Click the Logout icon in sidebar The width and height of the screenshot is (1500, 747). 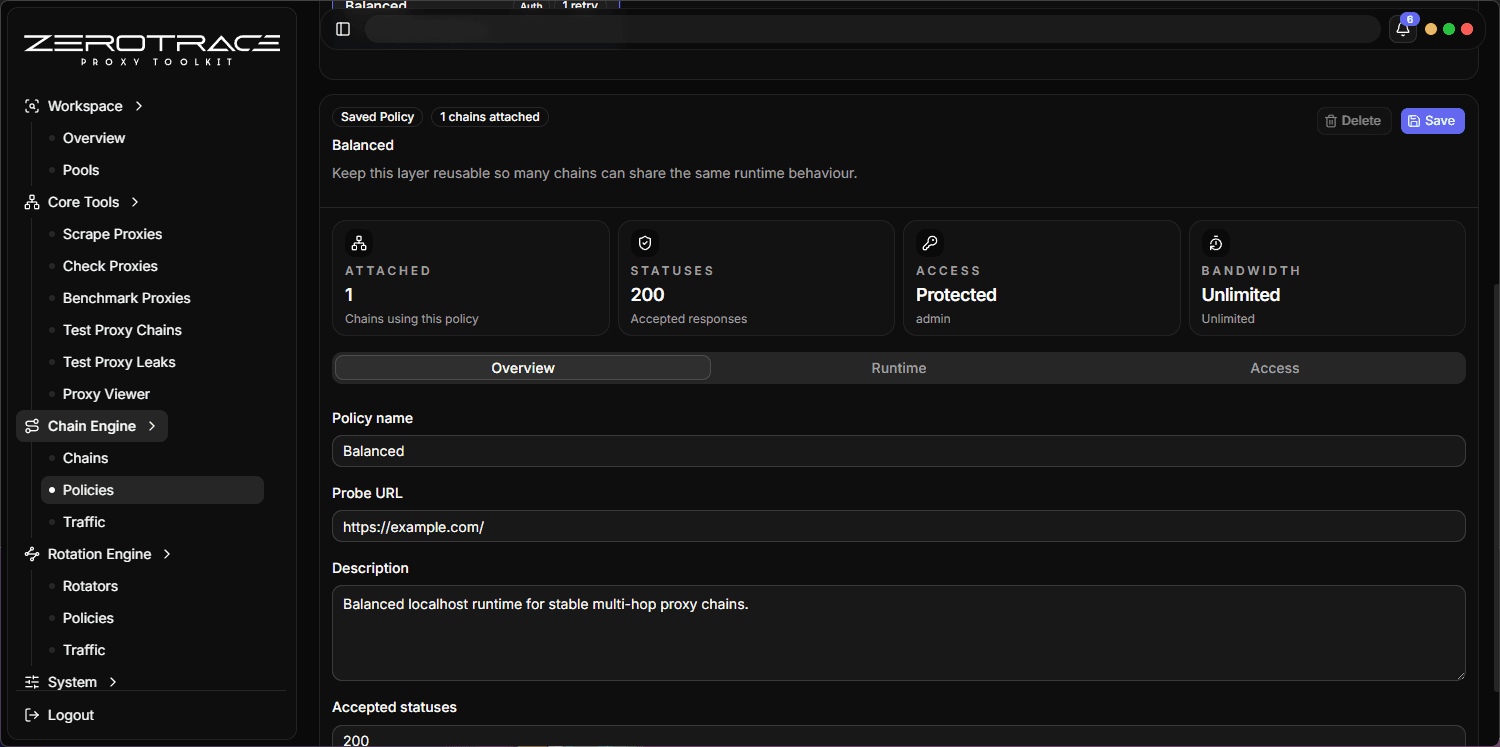32,715
